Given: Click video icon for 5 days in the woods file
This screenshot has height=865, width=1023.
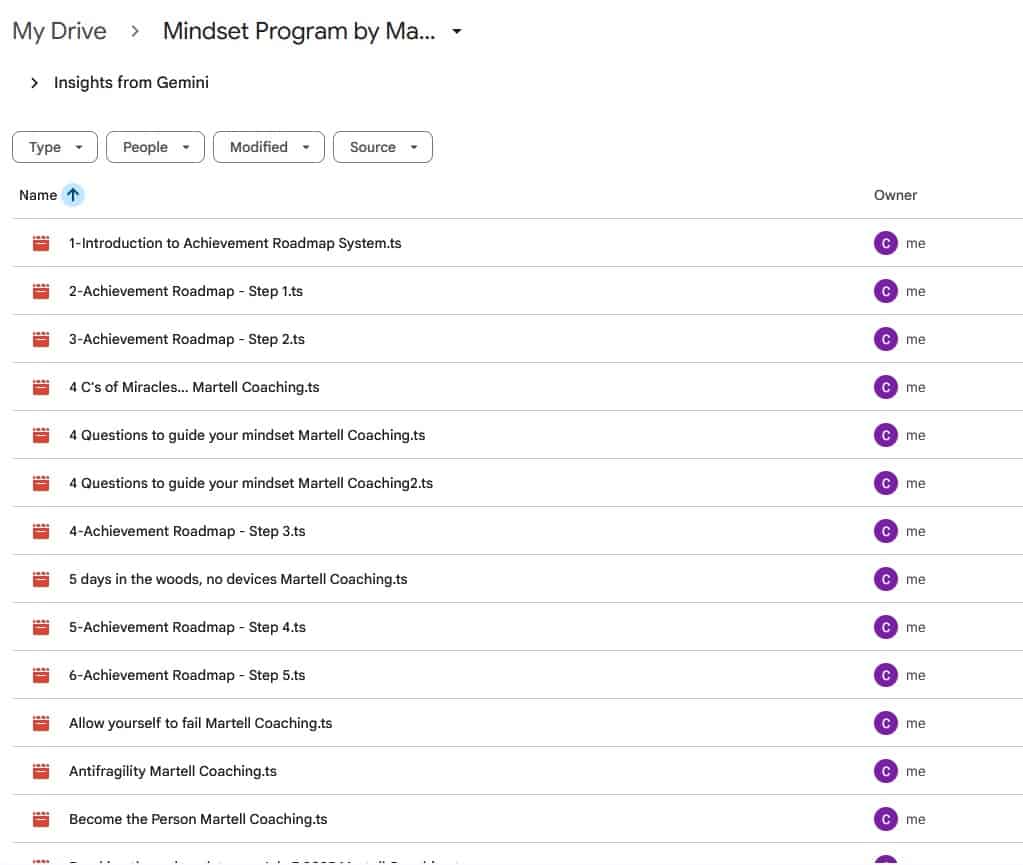Looking at the screenshot, I should (41, 579).
